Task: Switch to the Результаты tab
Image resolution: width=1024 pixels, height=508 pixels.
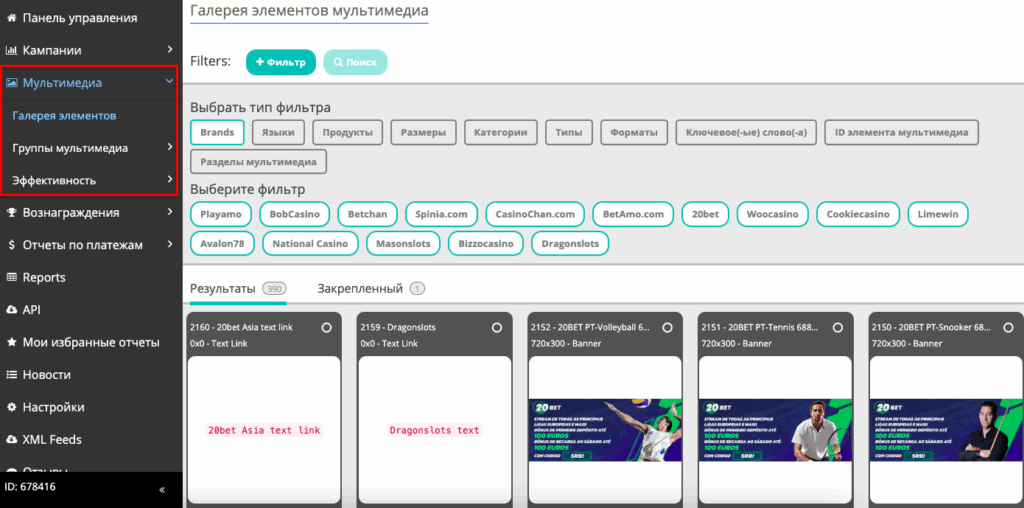Action: point(238,289)
